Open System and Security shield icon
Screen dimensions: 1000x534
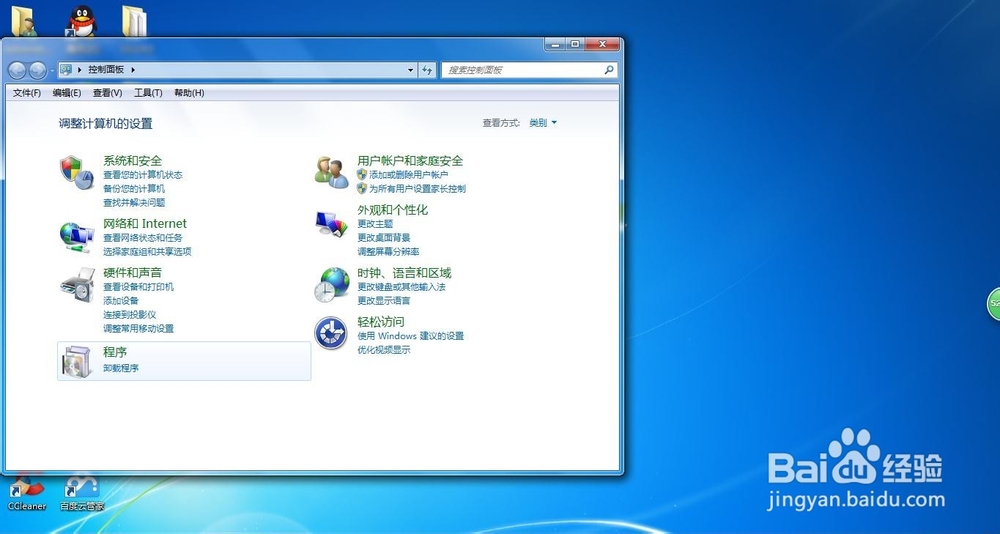77,172
